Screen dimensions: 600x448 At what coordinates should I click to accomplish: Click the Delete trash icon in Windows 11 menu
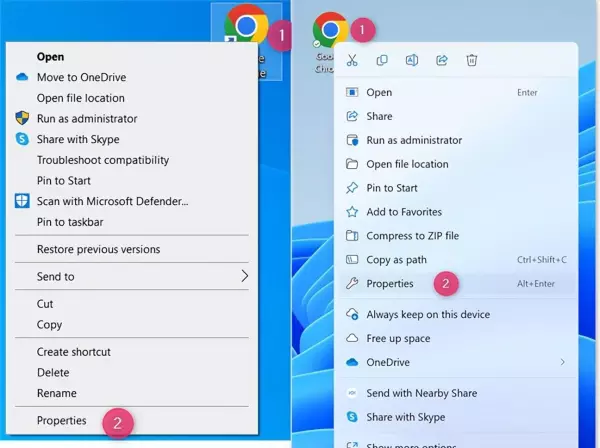click(x=471, y=60)
